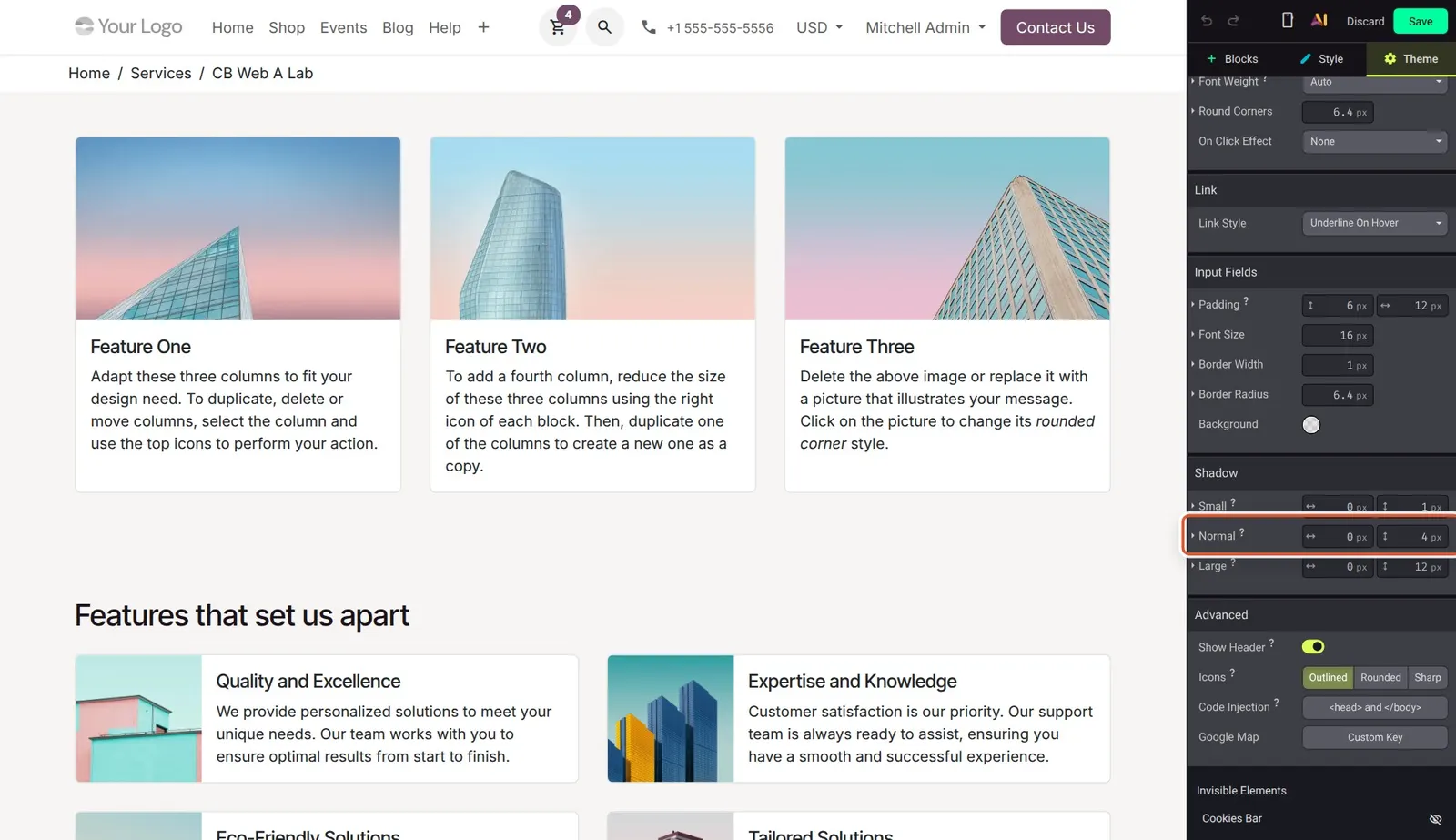Click the Feature Three building image
The image size is (1456, 840).
pyautogui.click(x=947, y=228)
